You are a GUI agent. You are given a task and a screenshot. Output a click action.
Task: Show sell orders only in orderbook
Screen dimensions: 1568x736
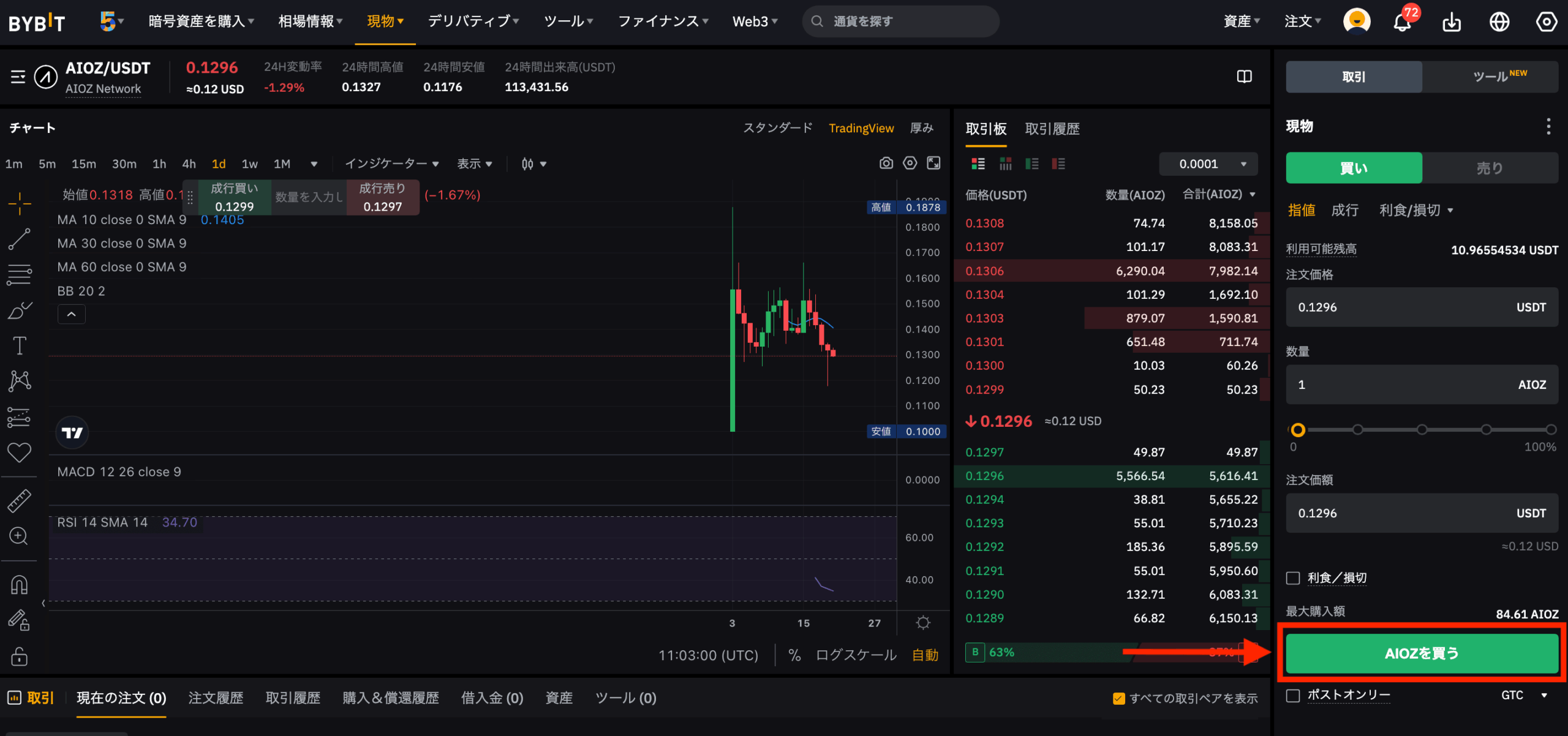click(x=1058, y=163)
